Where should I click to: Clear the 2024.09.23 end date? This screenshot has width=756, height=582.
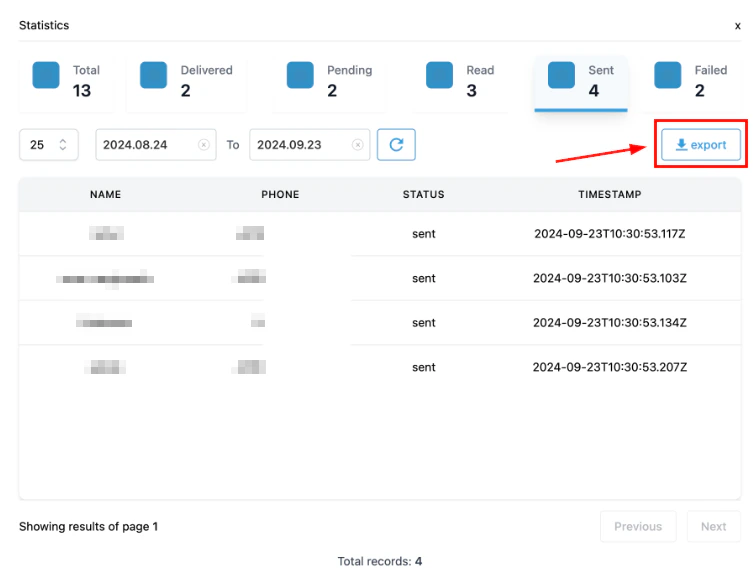point(358,145)
